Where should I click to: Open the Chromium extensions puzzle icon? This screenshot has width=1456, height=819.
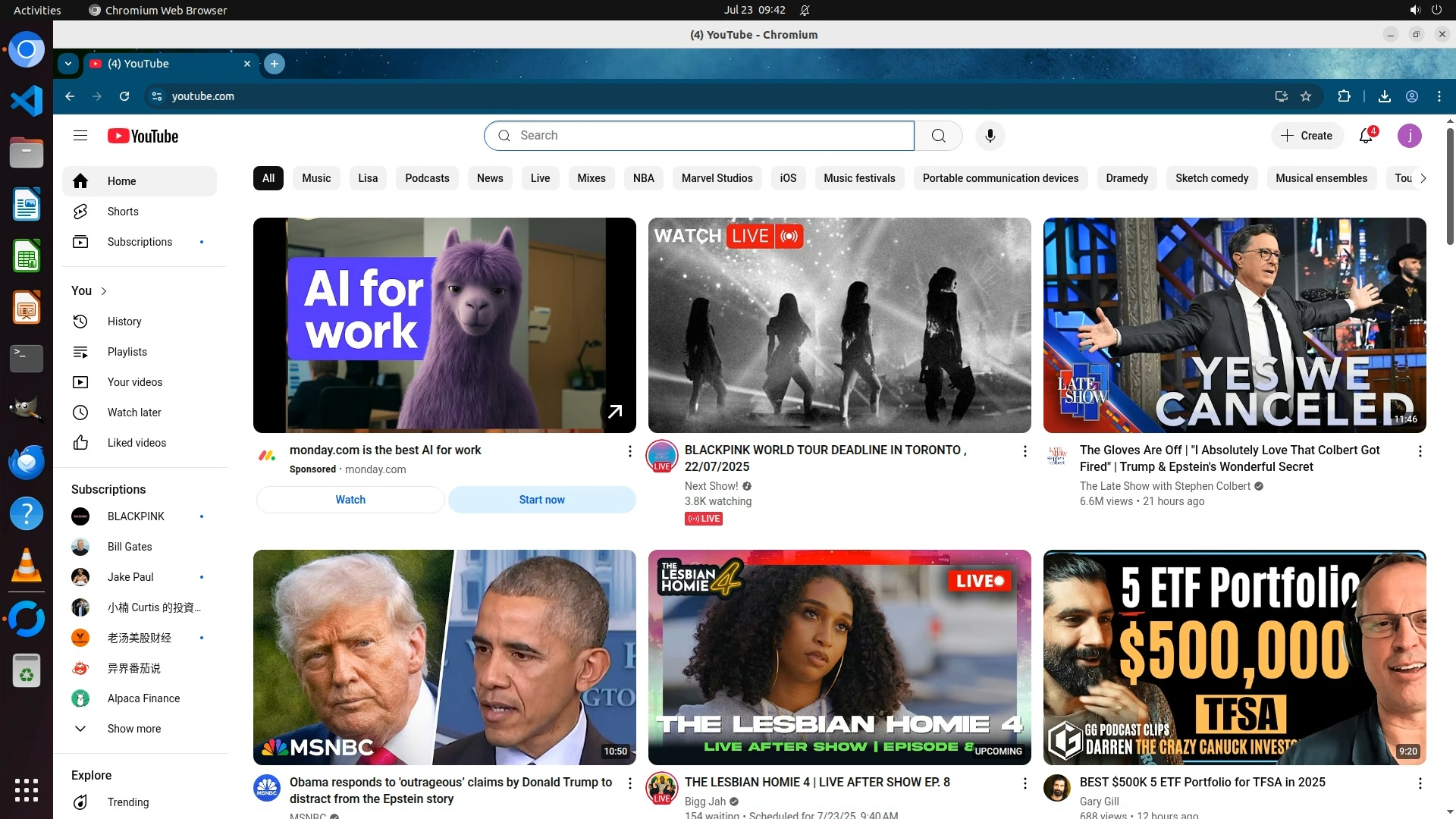tap(1344, 96)
